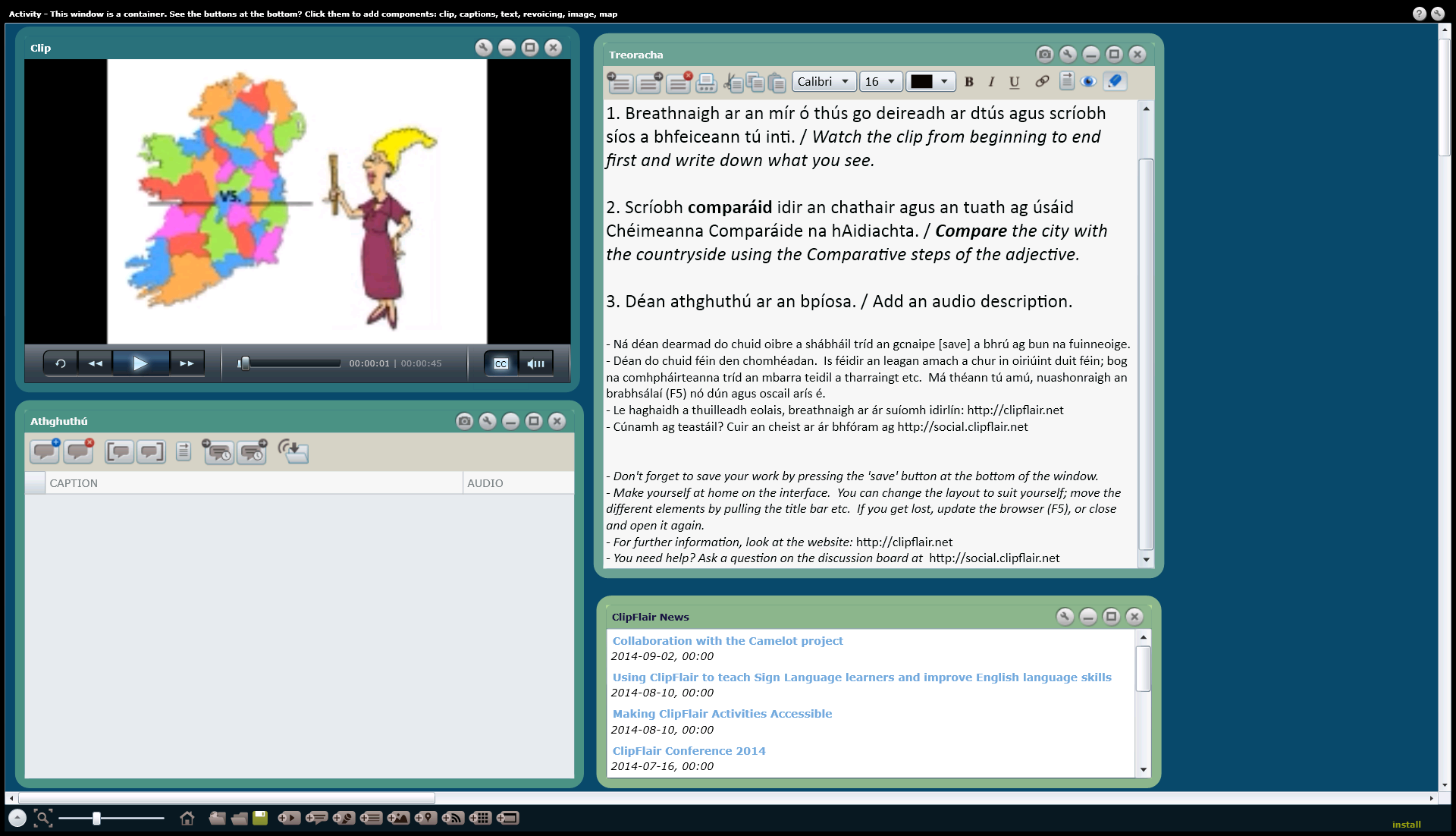Add a clip component
Screen dimensions: 1456x836
click(289, 818)
